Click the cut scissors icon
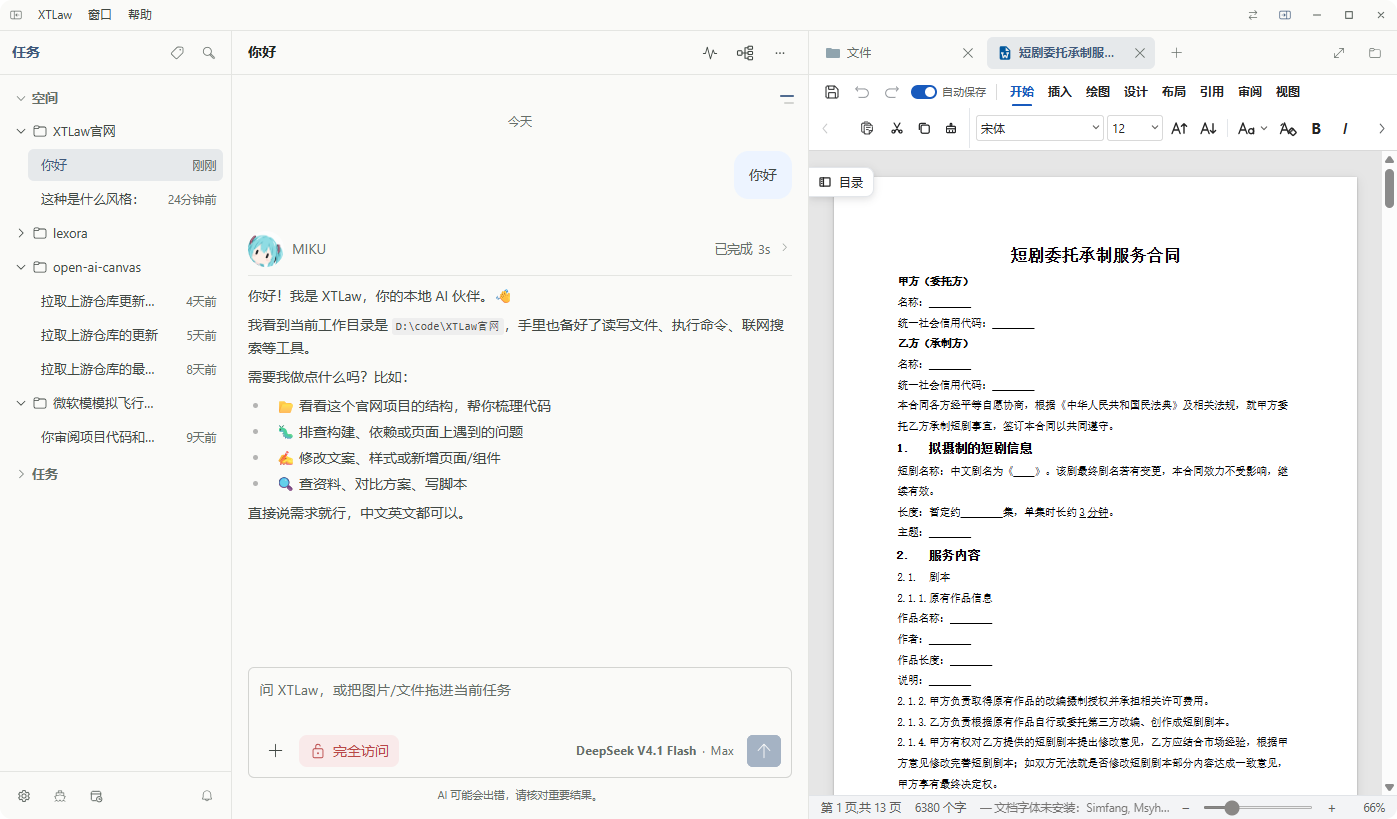Screen dimensions: 1397x819 pos(896,128)
